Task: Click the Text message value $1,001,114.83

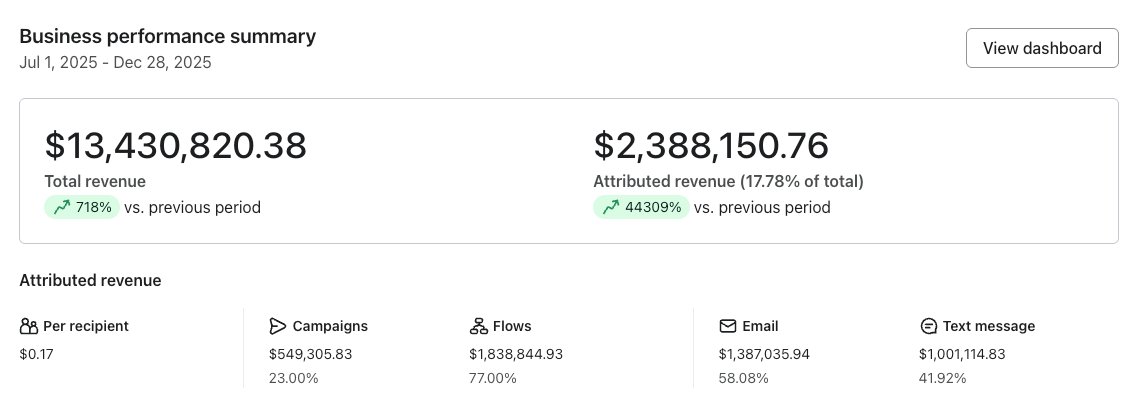Action: [964, 354]
